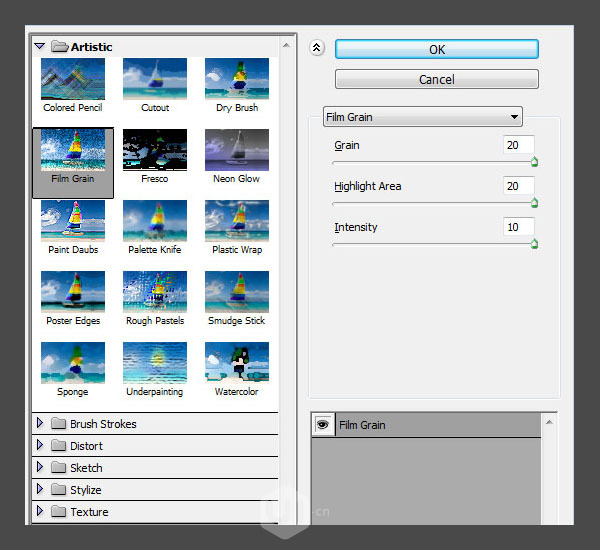Choose the Watercolor filter thumbnail

tap(237, 363)
